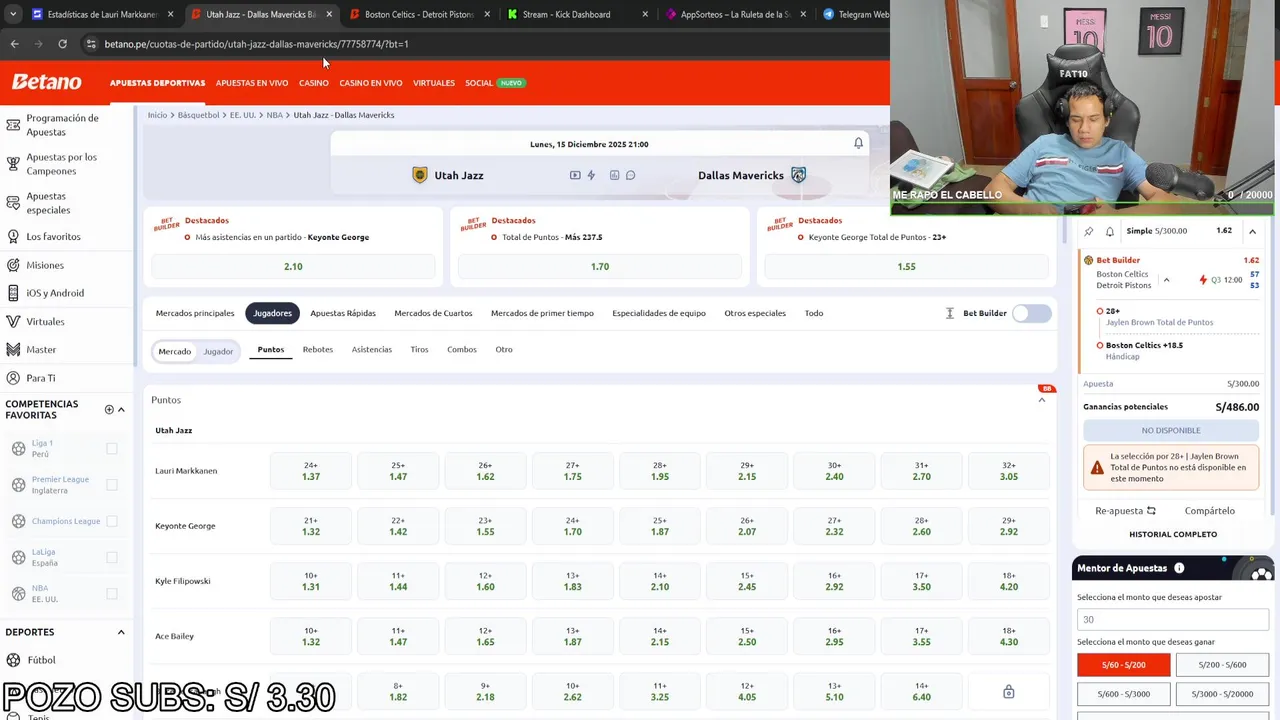Open the Apuestas Deportivas menu

157,83
